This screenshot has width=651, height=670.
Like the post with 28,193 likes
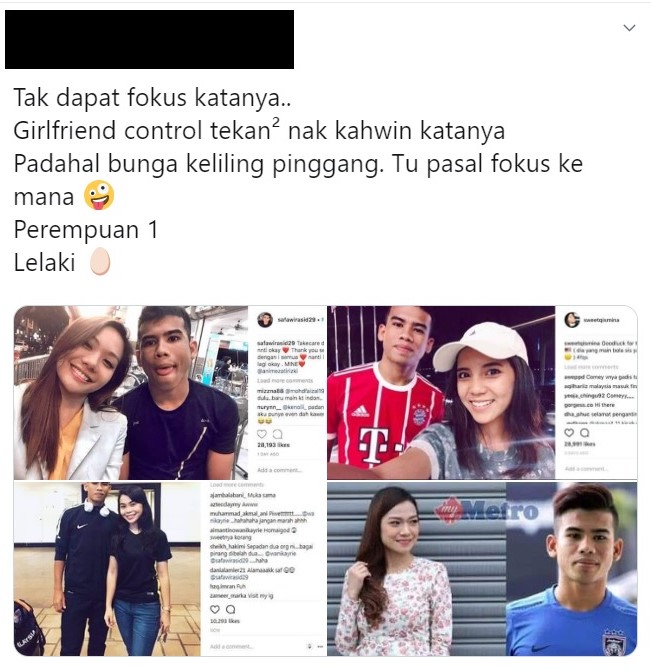coord(261,434)
